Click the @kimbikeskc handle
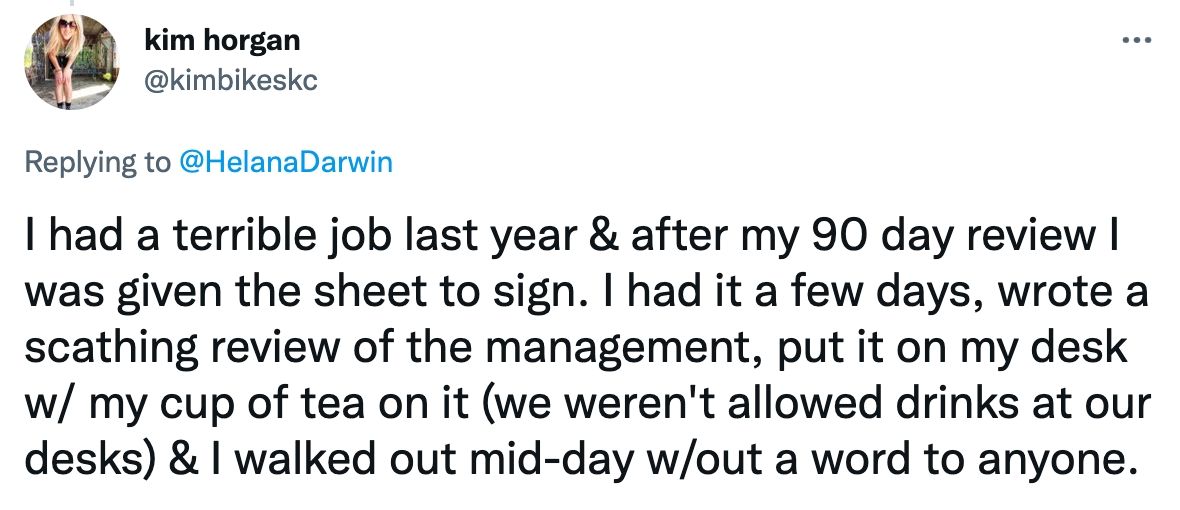Screen dimensions: 1180x510 [x=231, y=81]
